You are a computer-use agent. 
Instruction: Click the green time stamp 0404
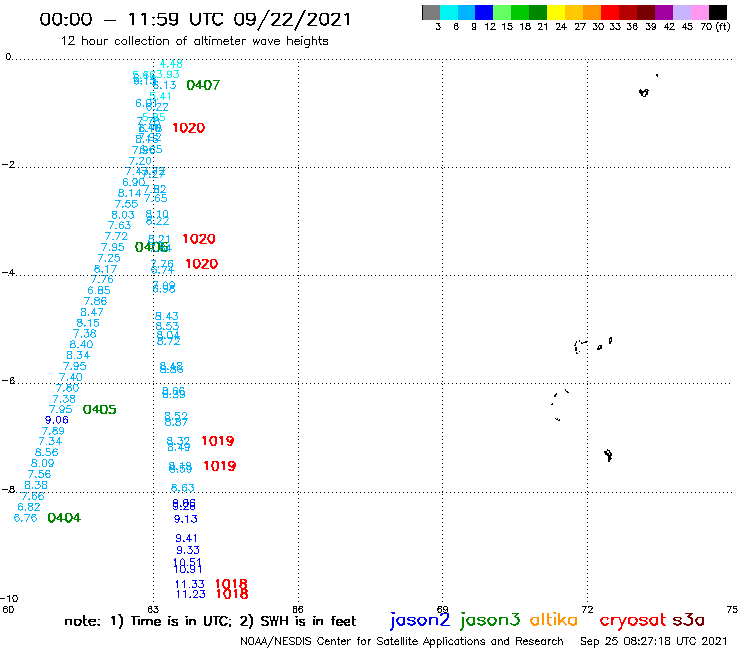(x=64, y=518)
